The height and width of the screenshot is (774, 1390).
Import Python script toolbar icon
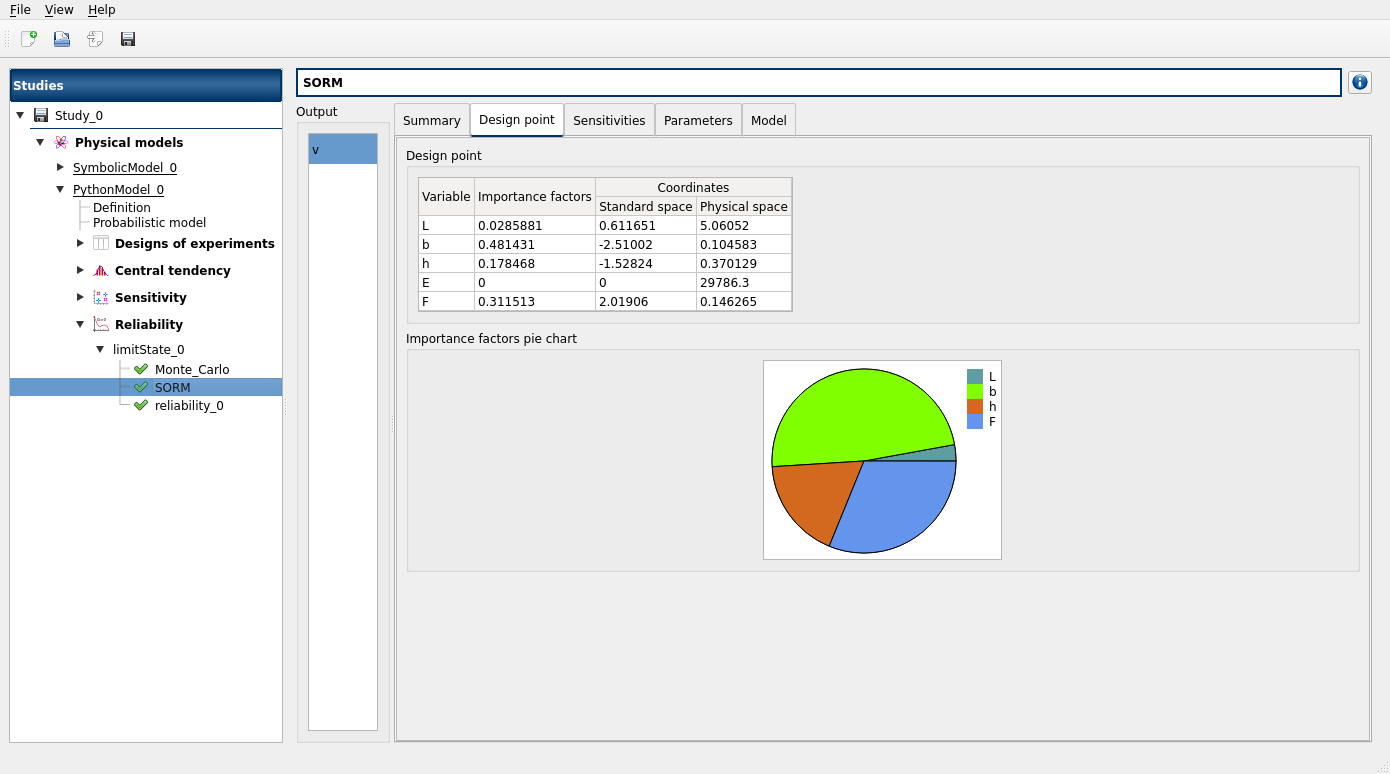tap(95, 39)
